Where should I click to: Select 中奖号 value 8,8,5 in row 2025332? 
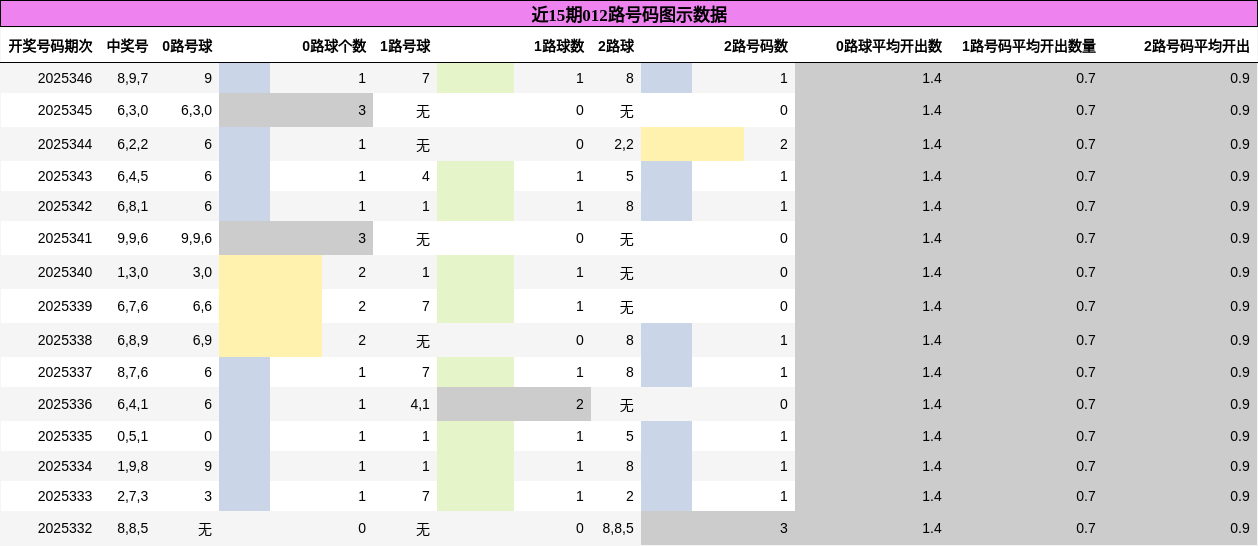[x=133, y=528]
